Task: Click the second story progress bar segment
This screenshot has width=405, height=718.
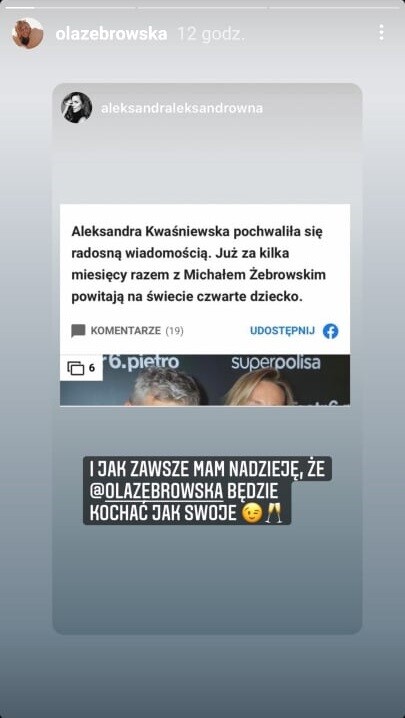Action: pyautogui.click(x=202, y=8)
